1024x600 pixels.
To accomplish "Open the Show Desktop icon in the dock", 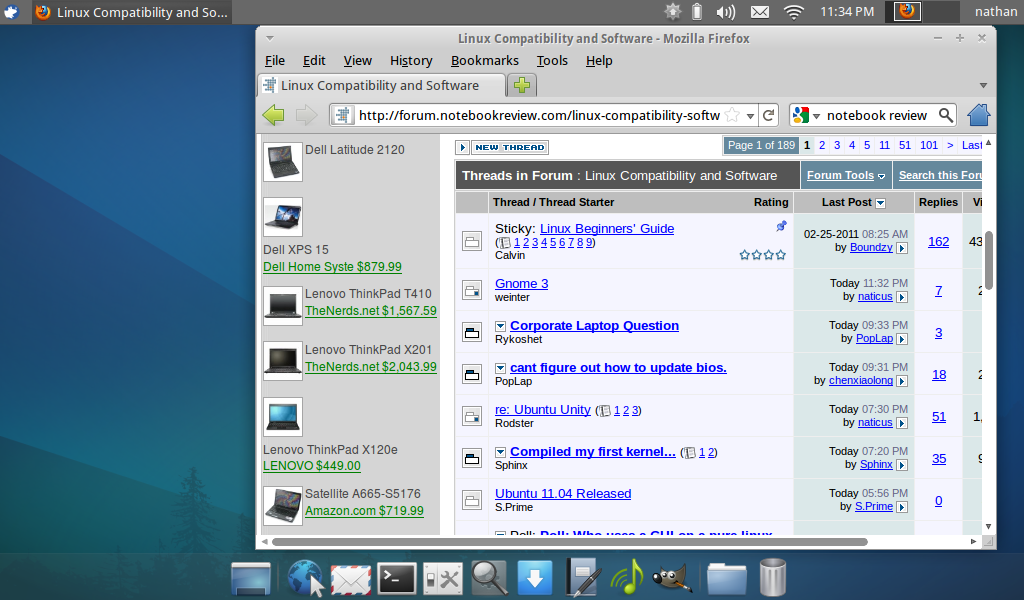I will coord(251,578).
